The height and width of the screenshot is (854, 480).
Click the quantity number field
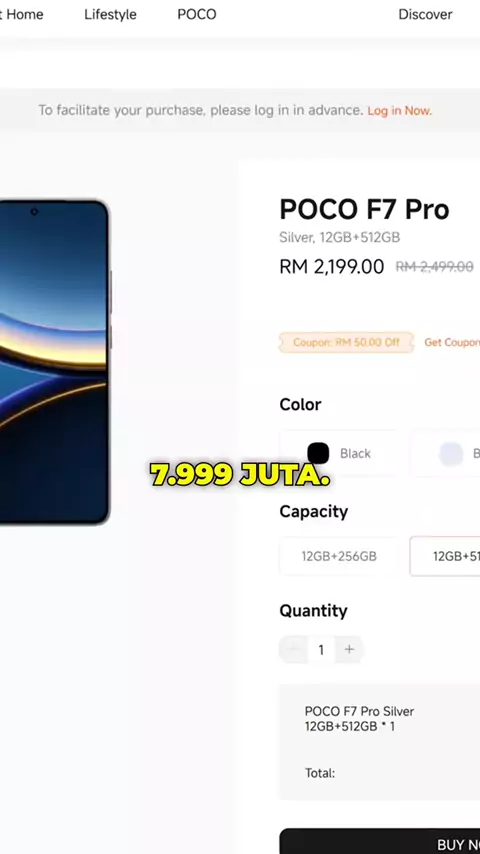click(x=321, y=649)
